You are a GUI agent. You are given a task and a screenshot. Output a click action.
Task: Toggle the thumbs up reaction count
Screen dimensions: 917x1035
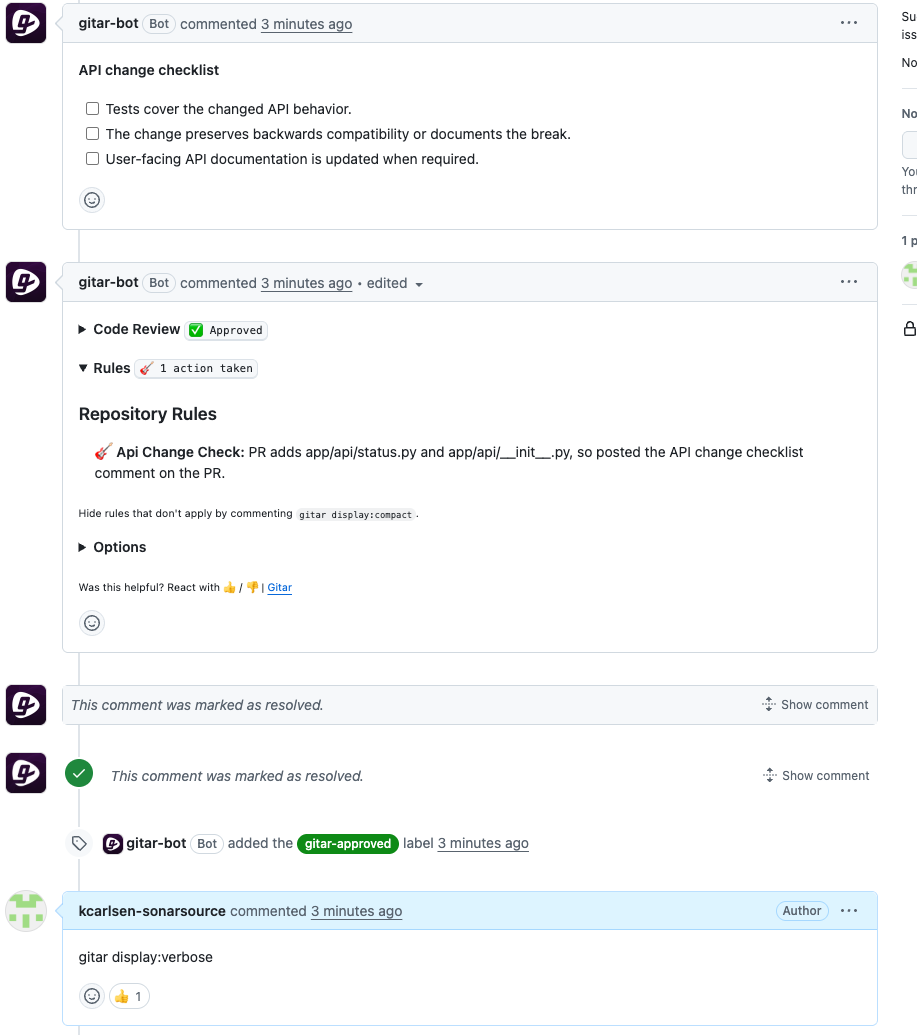coord(129,996)
